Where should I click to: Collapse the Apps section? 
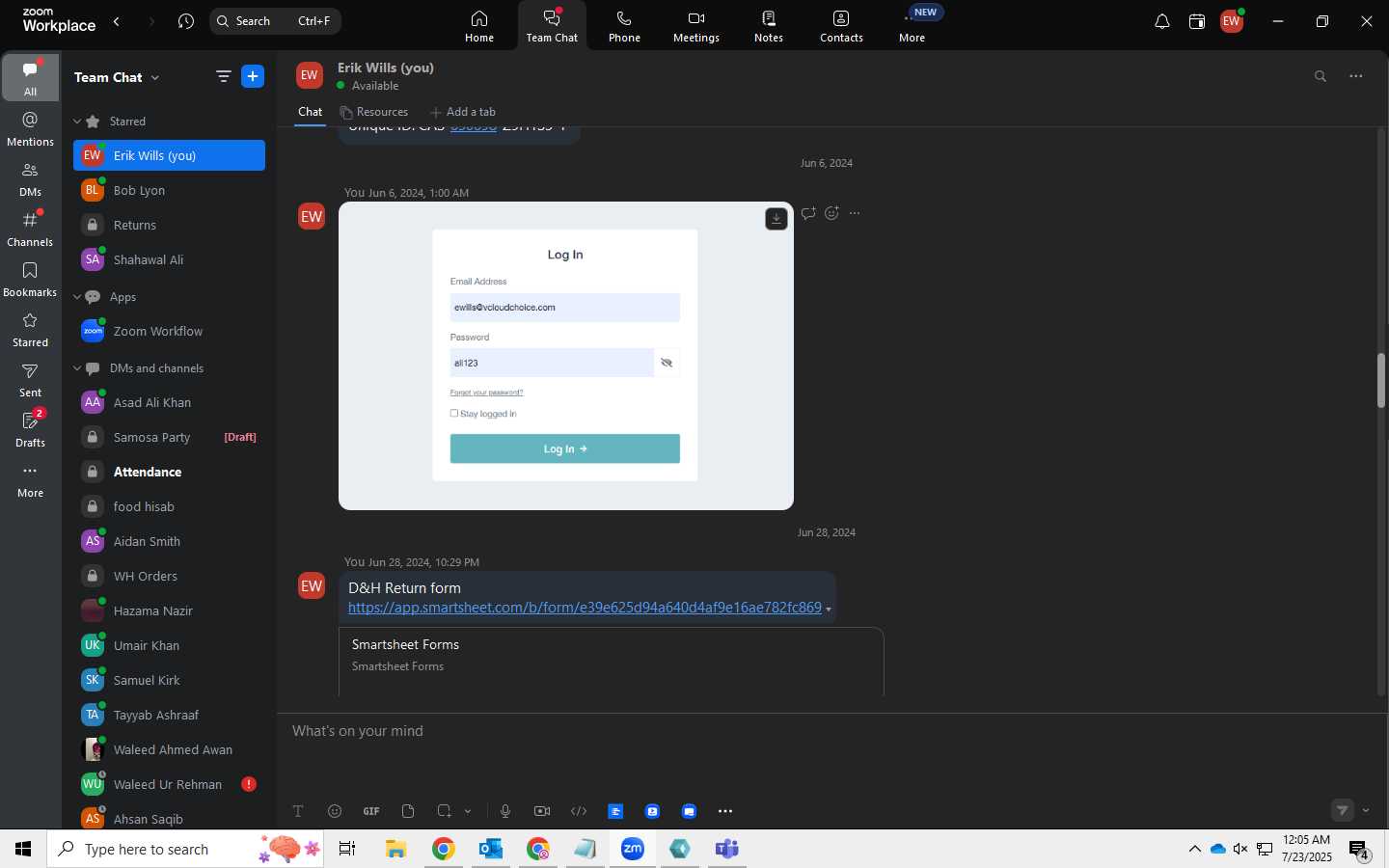point(77,297)
